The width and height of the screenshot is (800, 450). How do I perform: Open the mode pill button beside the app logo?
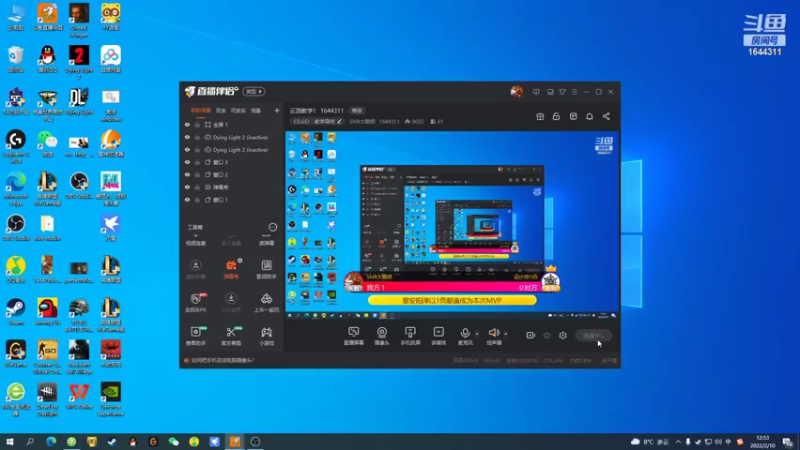click(x=254, y=92)
